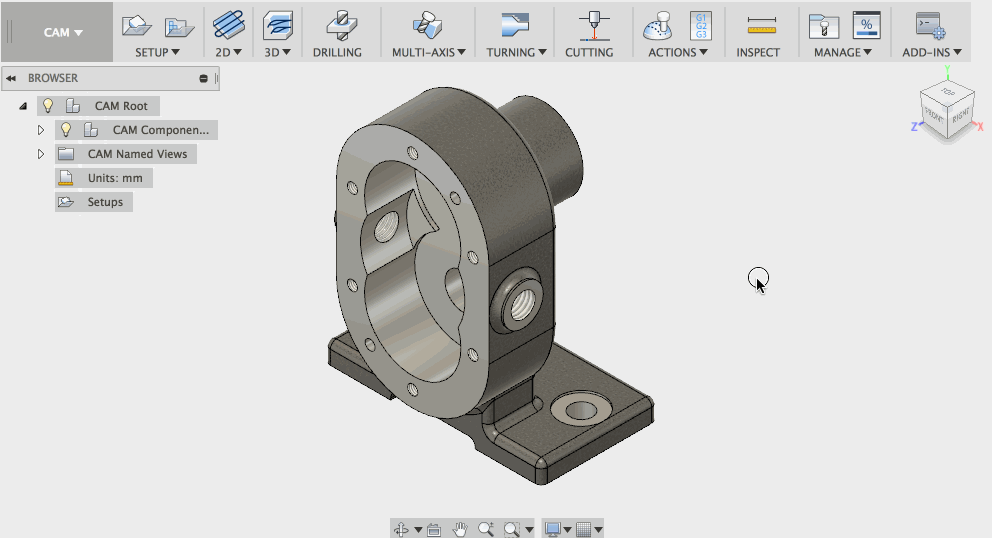Select the Drilling tool icon

337,27
